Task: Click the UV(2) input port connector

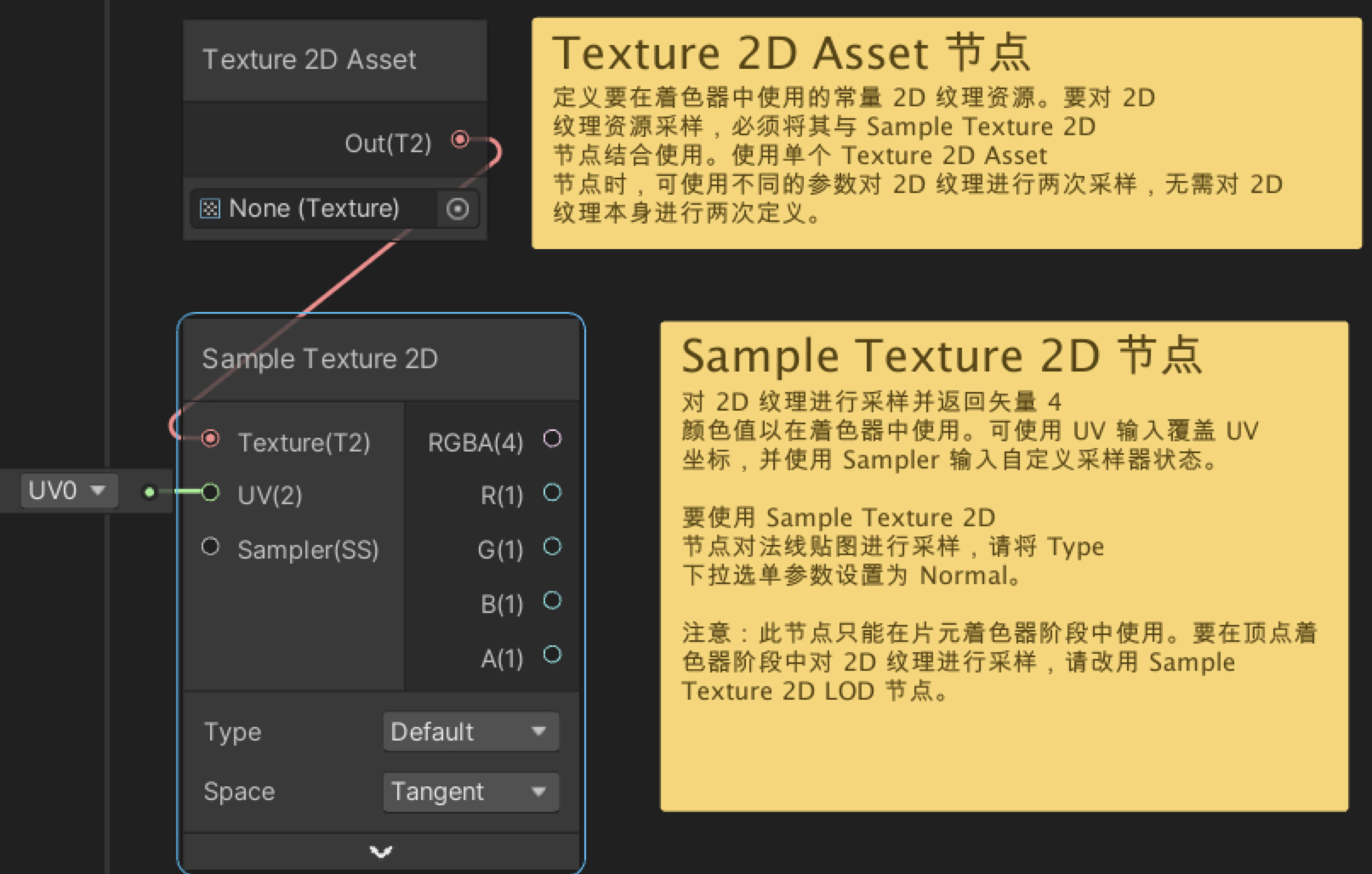Action: pos(210,493)
